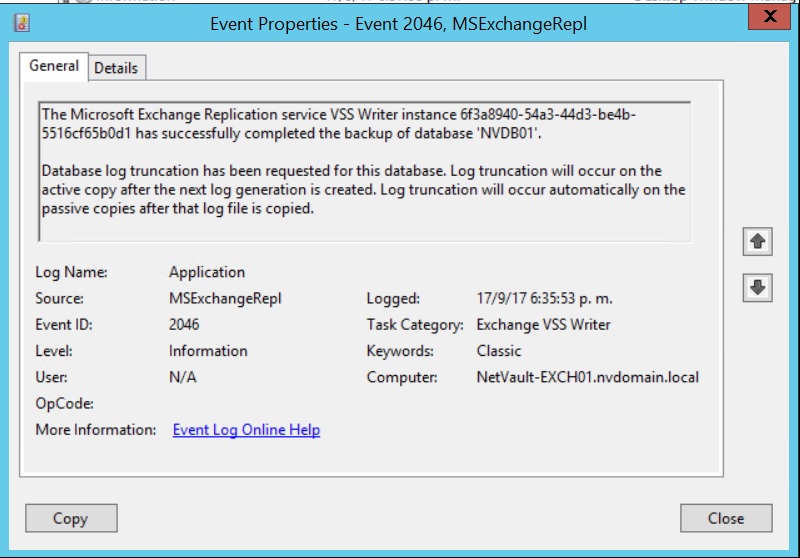Viewport: 800px width, 558px height.
Task: Click inside the event description text box
Action: coord(365,171)
